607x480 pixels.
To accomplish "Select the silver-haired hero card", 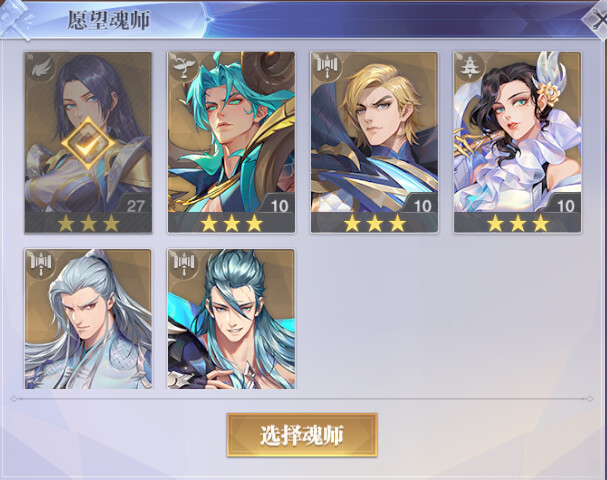I will click(x=88, y=319).
